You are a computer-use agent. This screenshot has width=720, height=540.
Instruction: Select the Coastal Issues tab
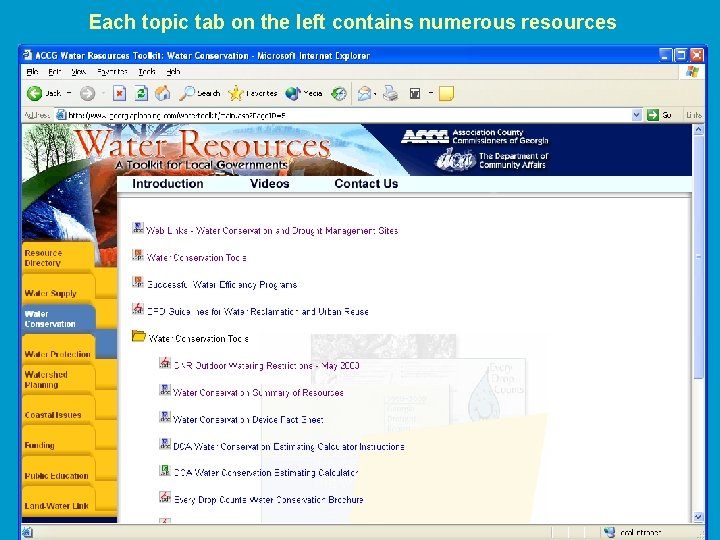(x=58, y=411)
